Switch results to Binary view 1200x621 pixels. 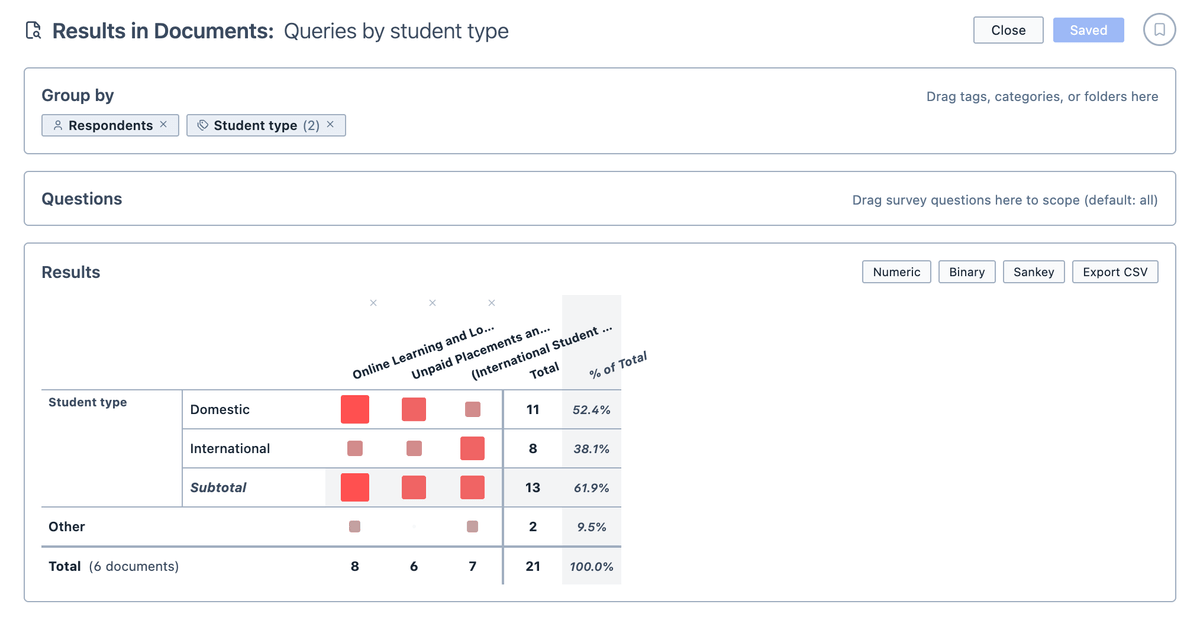[x=967, y=272]
